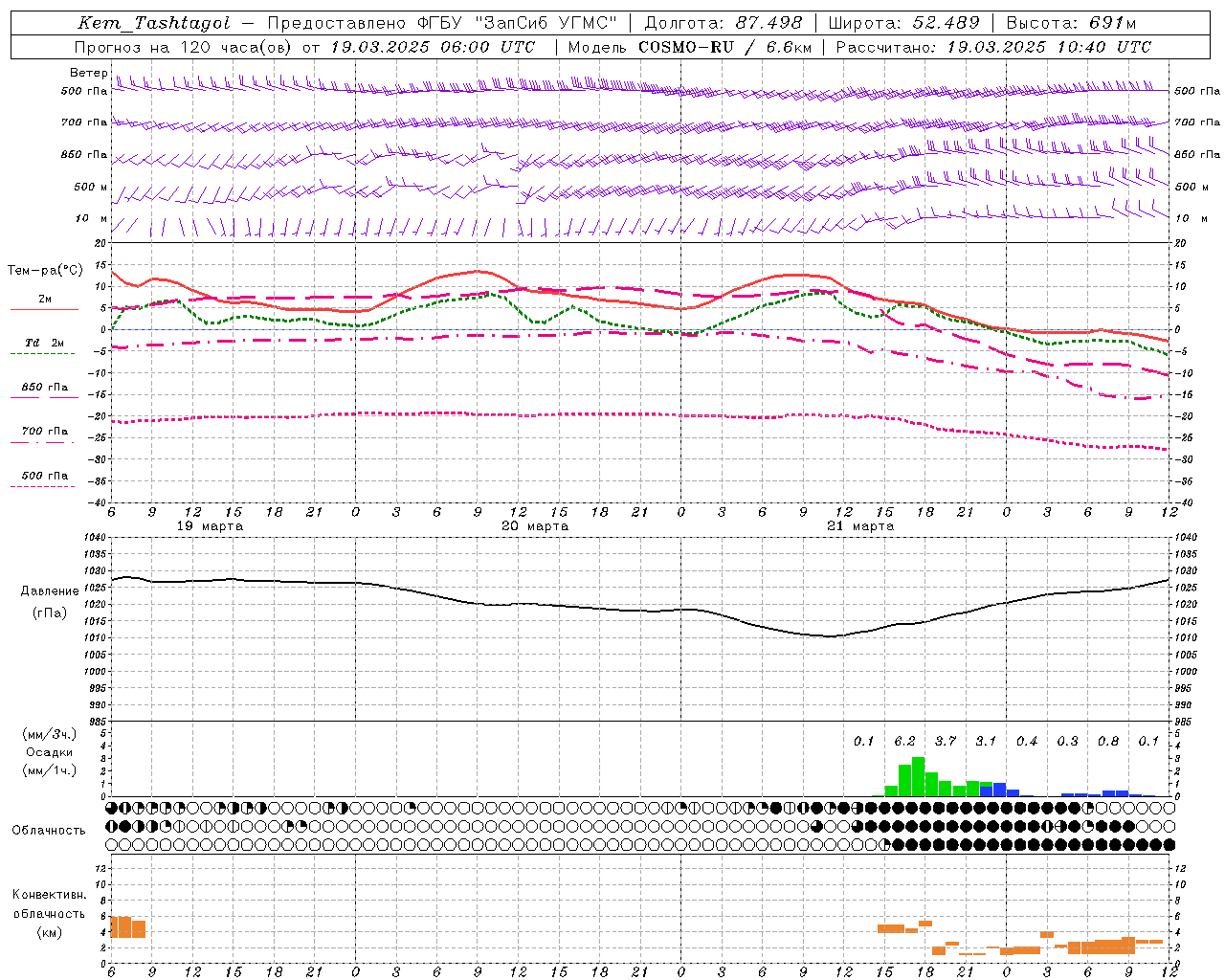This screenshot has height=980, width=1225.
Task: Select the Давление pressure panel label
Action: 50,591
